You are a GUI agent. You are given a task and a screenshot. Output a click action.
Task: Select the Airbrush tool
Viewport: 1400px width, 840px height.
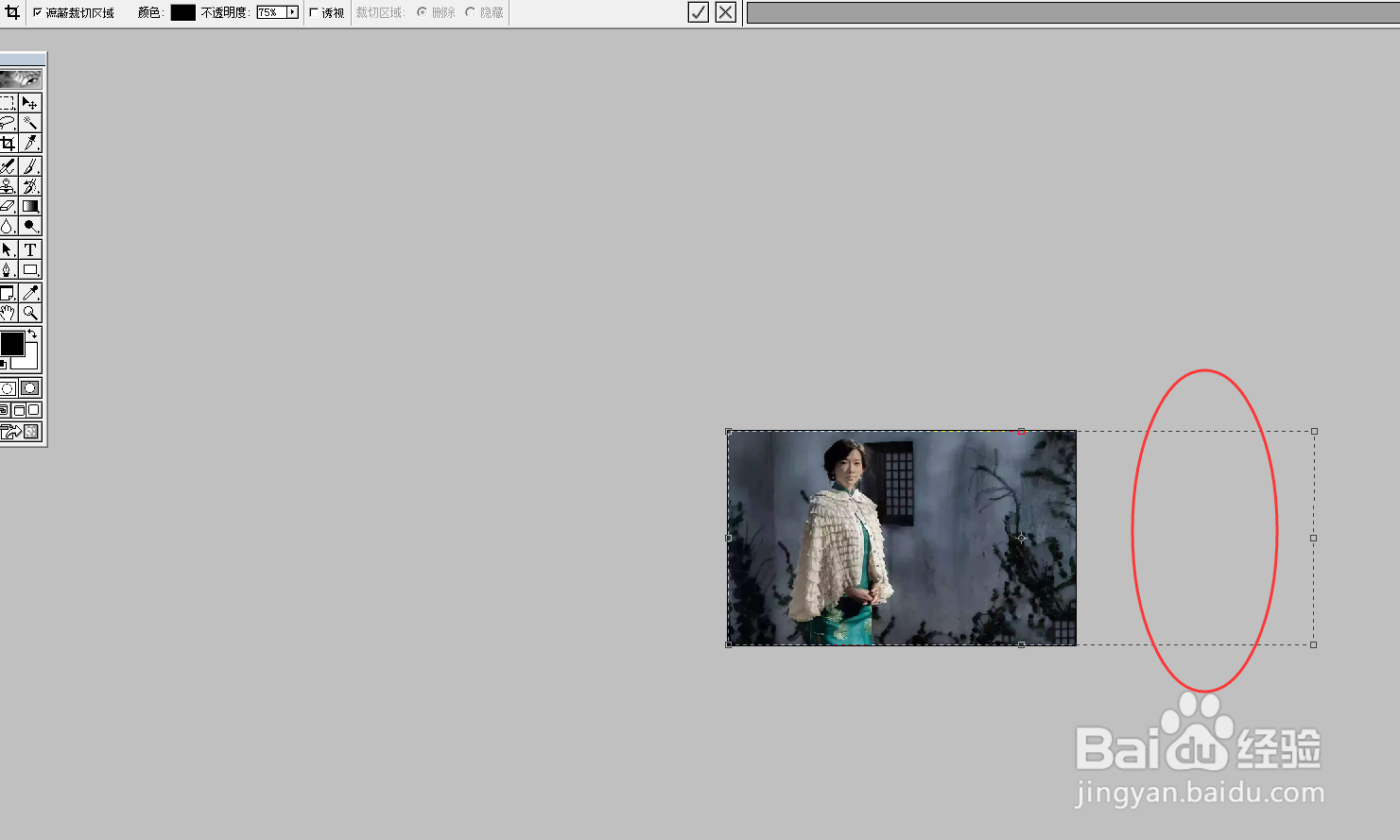pos(8,165)
